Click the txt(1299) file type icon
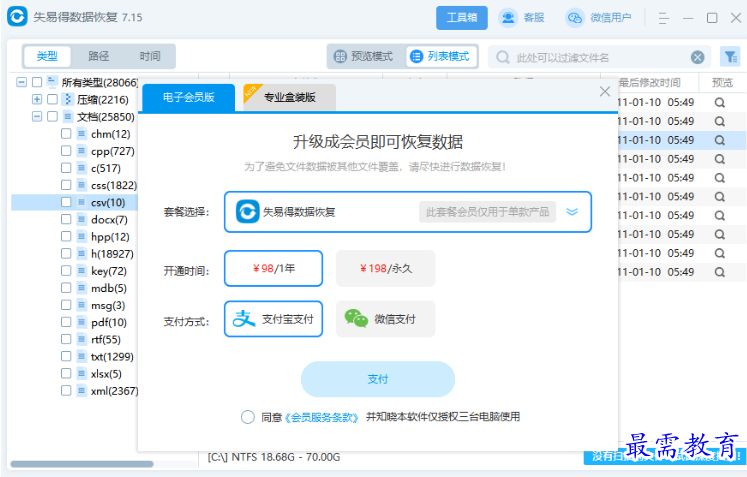 click(x=81, y=356)
